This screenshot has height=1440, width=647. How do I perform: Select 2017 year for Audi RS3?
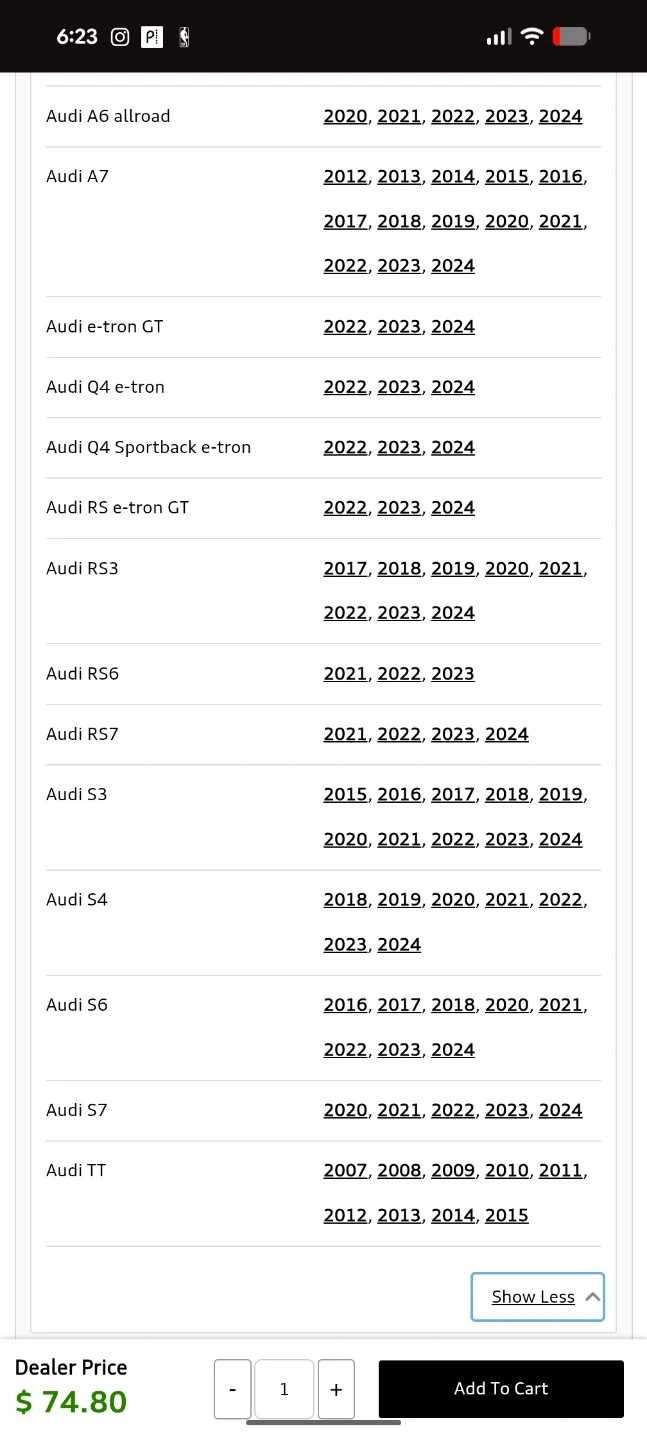pyautogui.click(x=345, y=568)
